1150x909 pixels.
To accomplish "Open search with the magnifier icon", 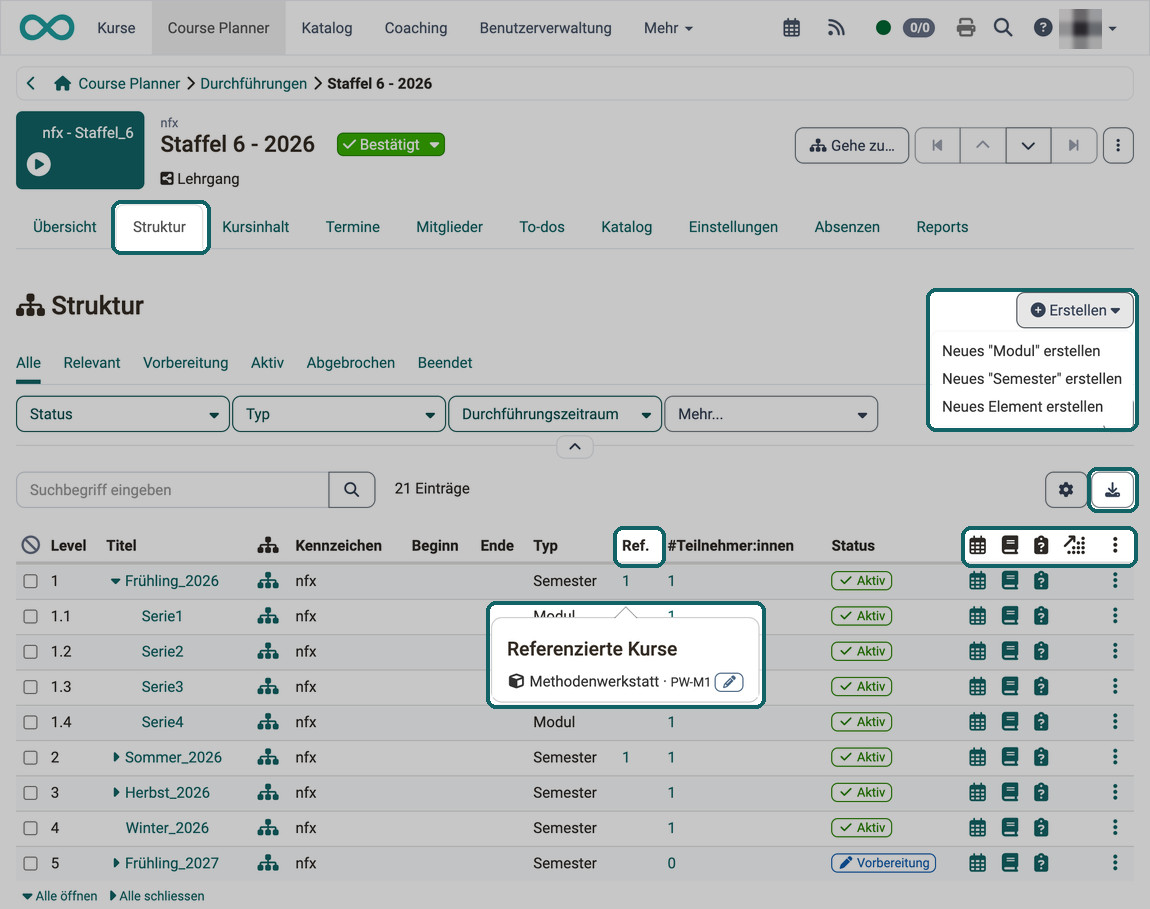I will 1003,28.
